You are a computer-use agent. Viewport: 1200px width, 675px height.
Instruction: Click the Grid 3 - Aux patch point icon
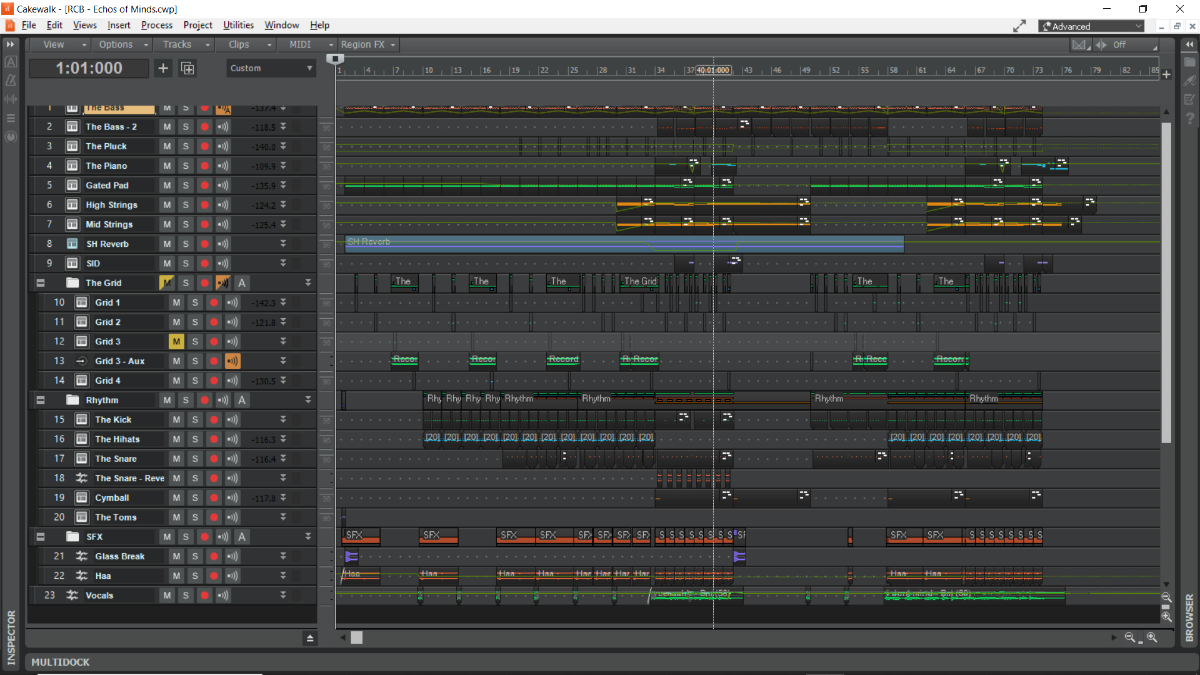(x=81, y=361)
